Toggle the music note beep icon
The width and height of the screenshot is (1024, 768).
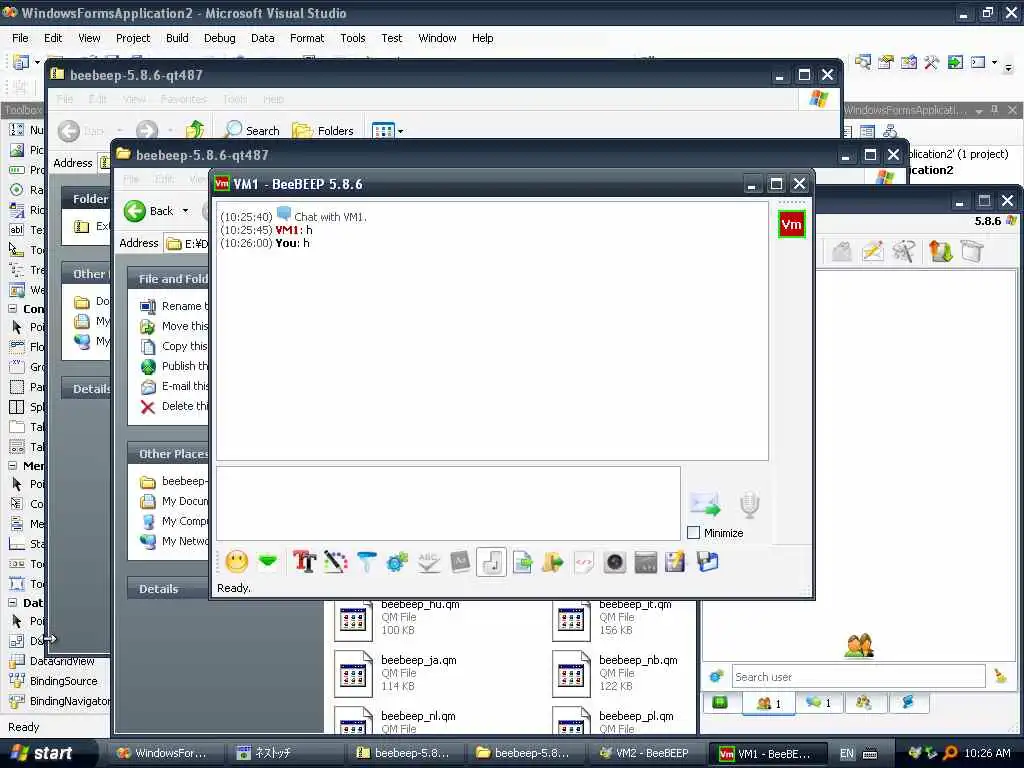pyautogui.click(x=491, y=562)
